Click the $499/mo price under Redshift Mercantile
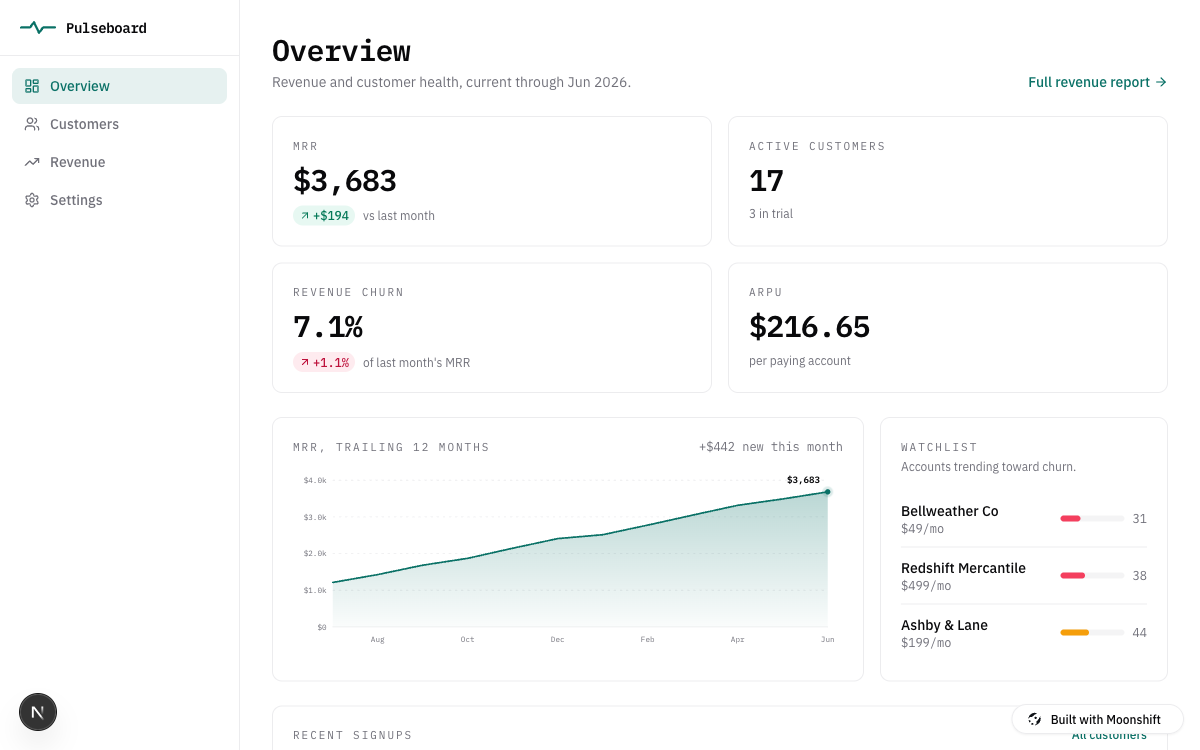 coord(926,586)
